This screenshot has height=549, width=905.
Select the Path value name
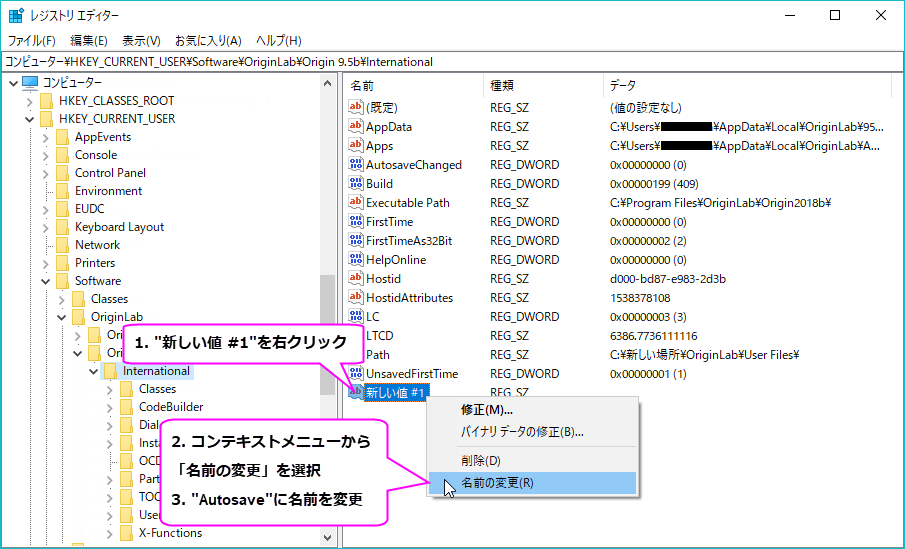click(x=378, y=355)
